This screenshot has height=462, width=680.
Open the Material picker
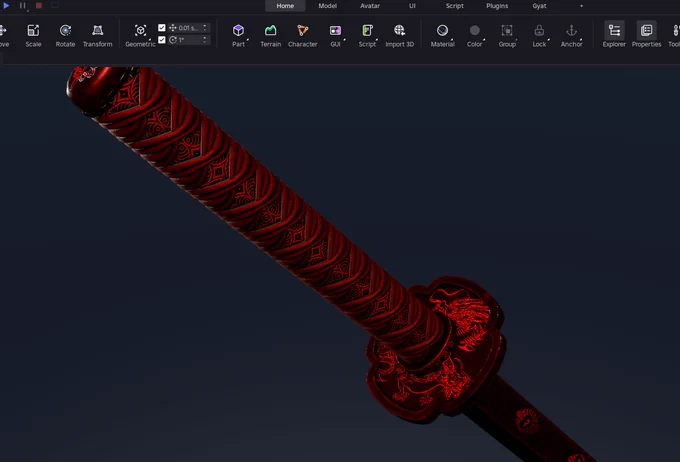pos(442,36)
